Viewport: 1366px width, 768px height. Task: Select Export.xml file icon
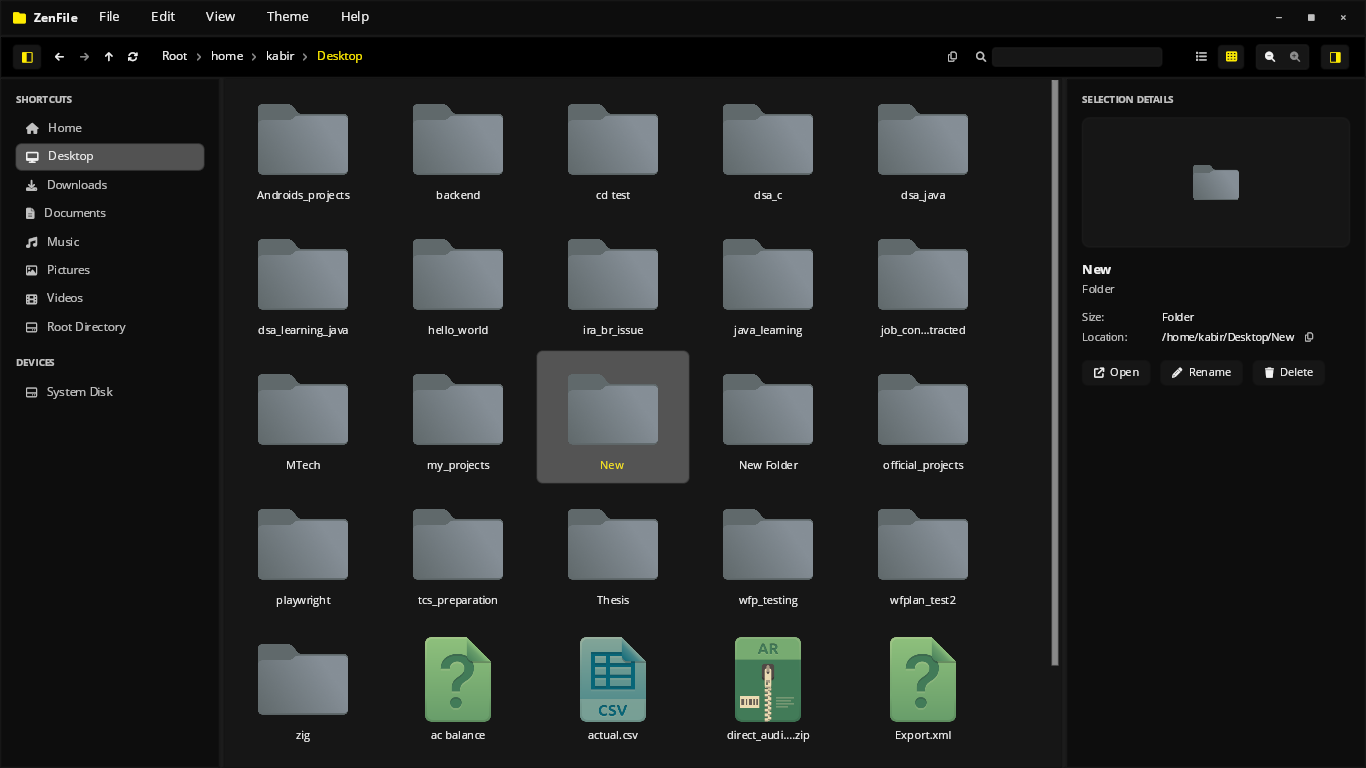pyautogui.click(x=923, y=680)
